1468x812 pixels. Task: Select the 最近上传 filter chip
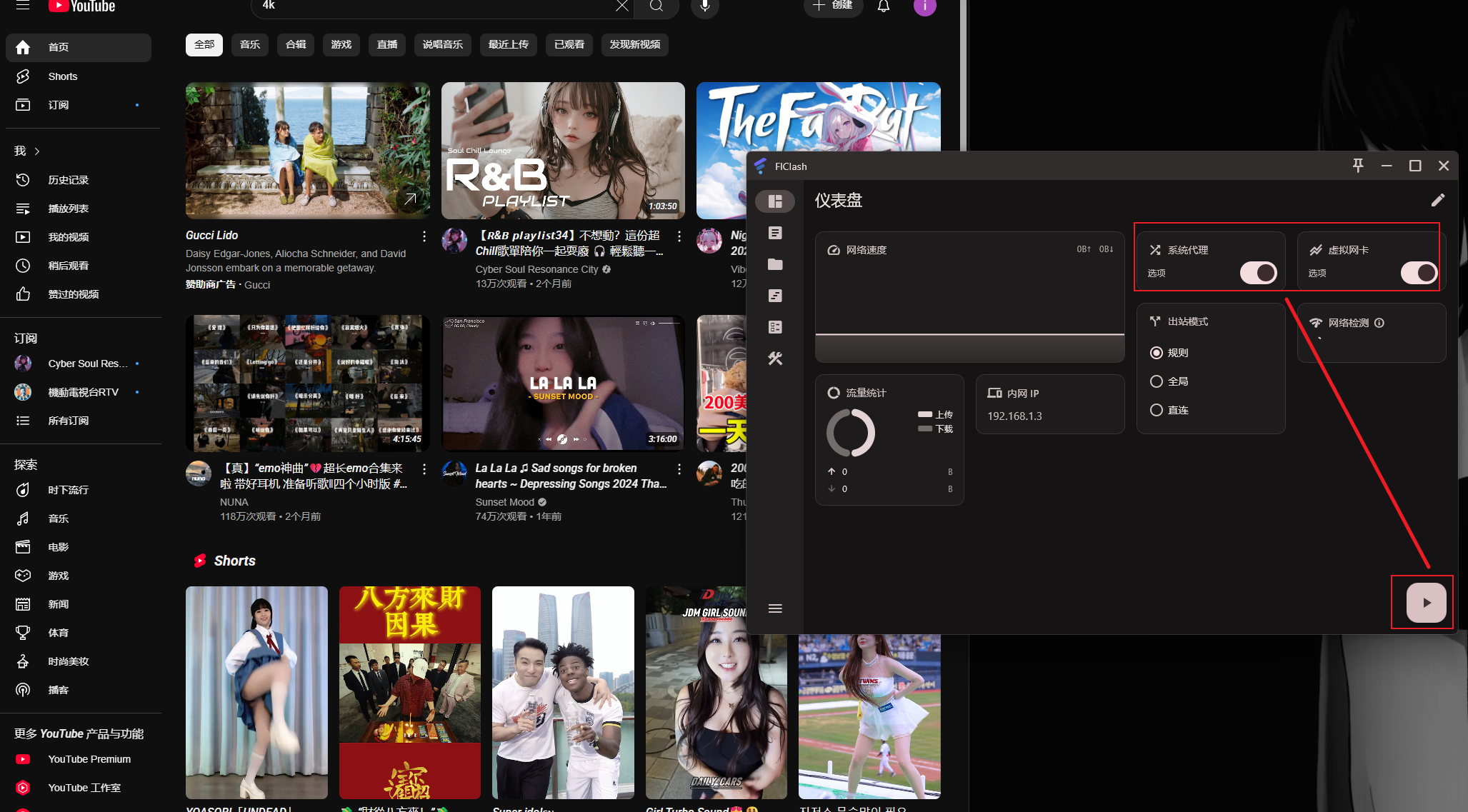click(509, 44)
